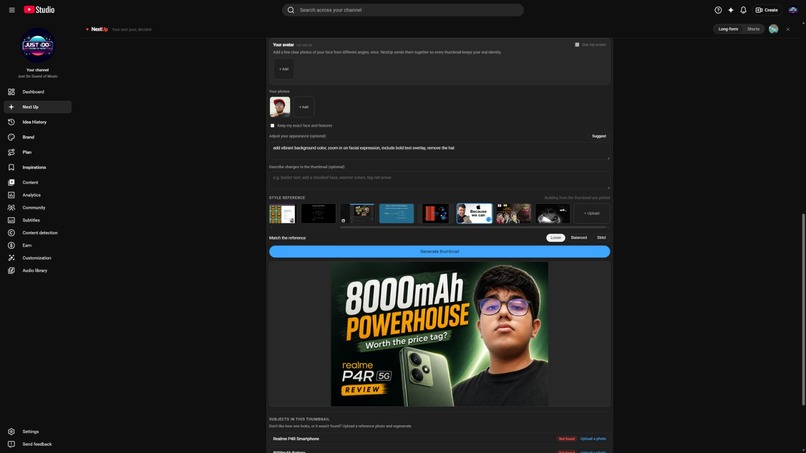Select the Strict match option
Image resolution: width=806 pixels, height=453 pixels.
601,238
